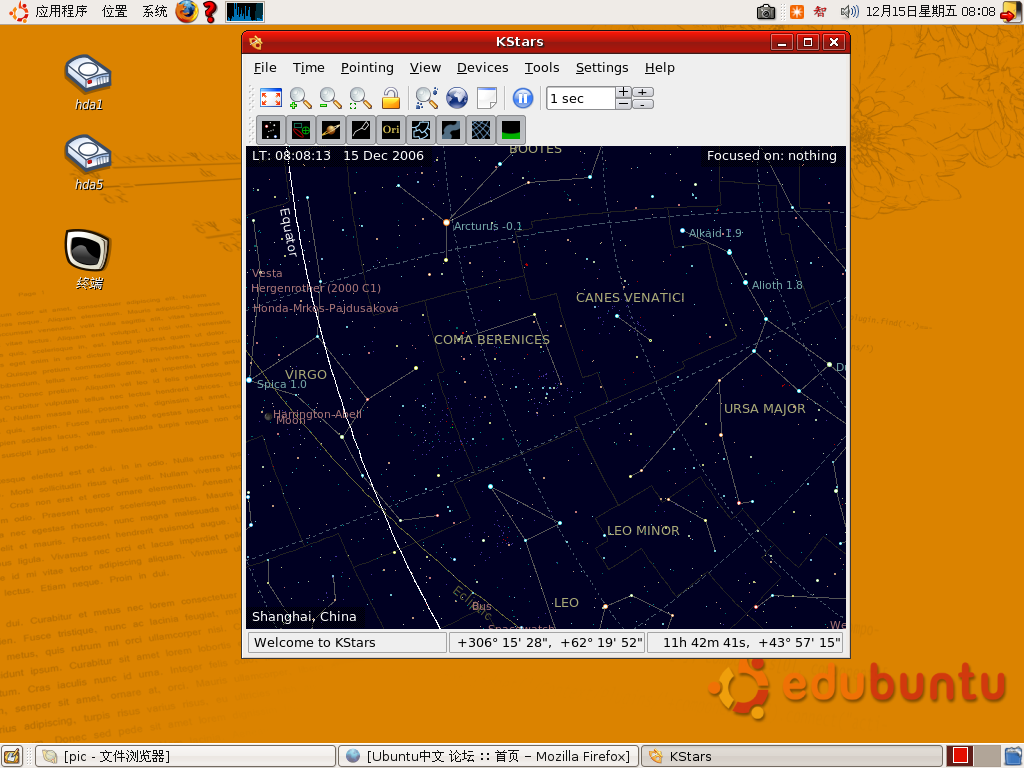Toggle the padlock track object icon
1024x768 pixels.
(x=391, y=99)
